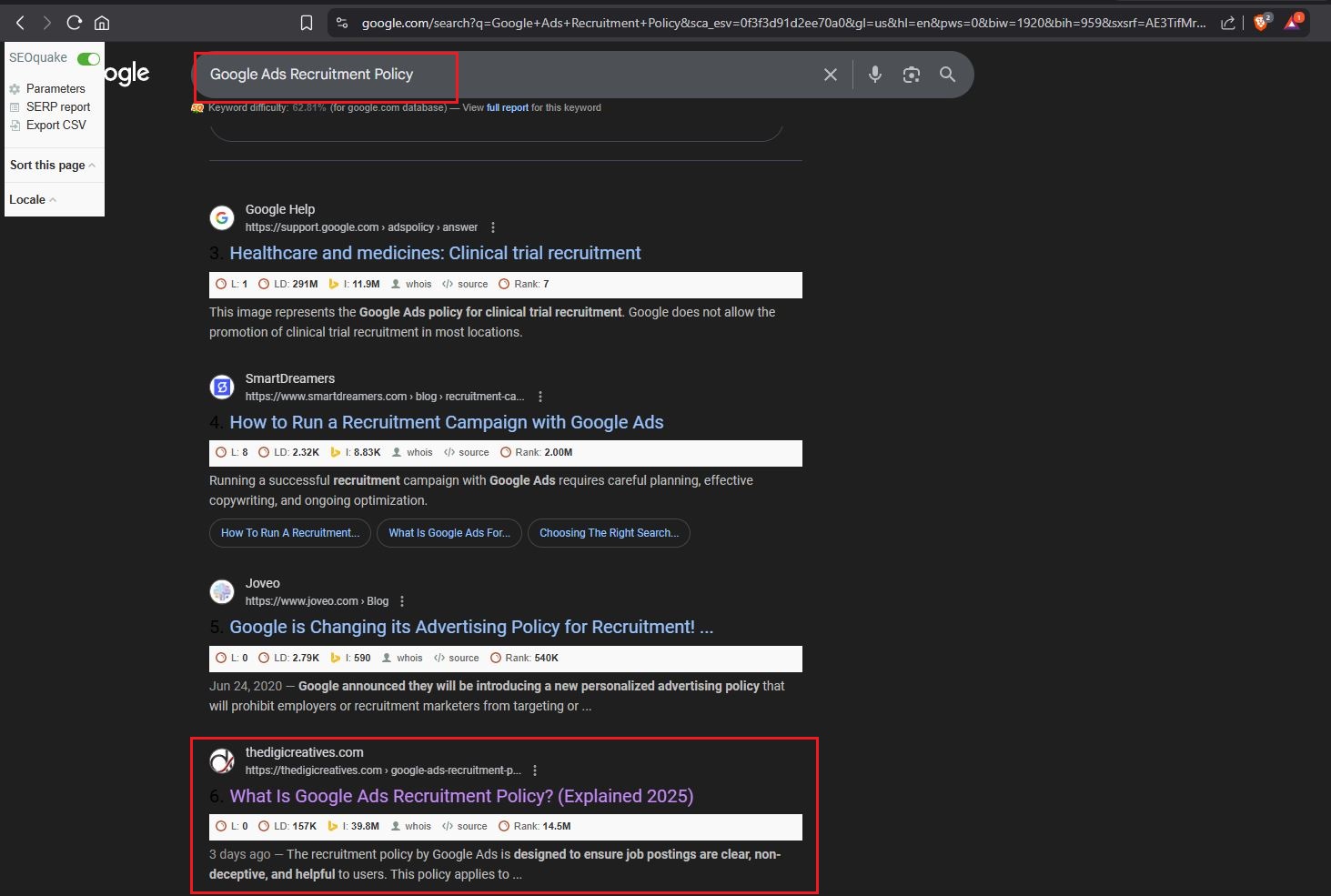The image size is (1331, 896).
Task: Select Export CSV in SEOquake panel
Action: pyautogui.click(x=55, y=125)
